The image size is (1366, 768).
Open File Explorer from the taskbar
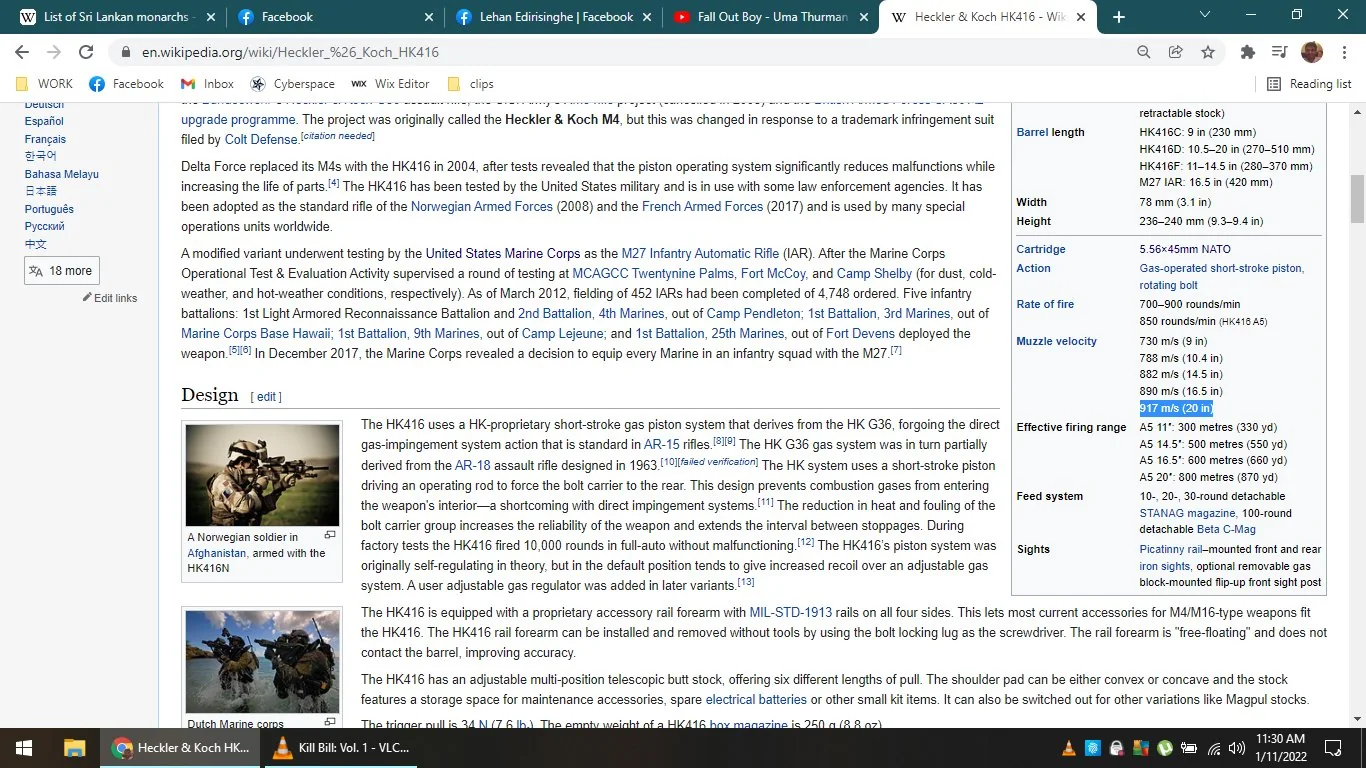[75, 747]
